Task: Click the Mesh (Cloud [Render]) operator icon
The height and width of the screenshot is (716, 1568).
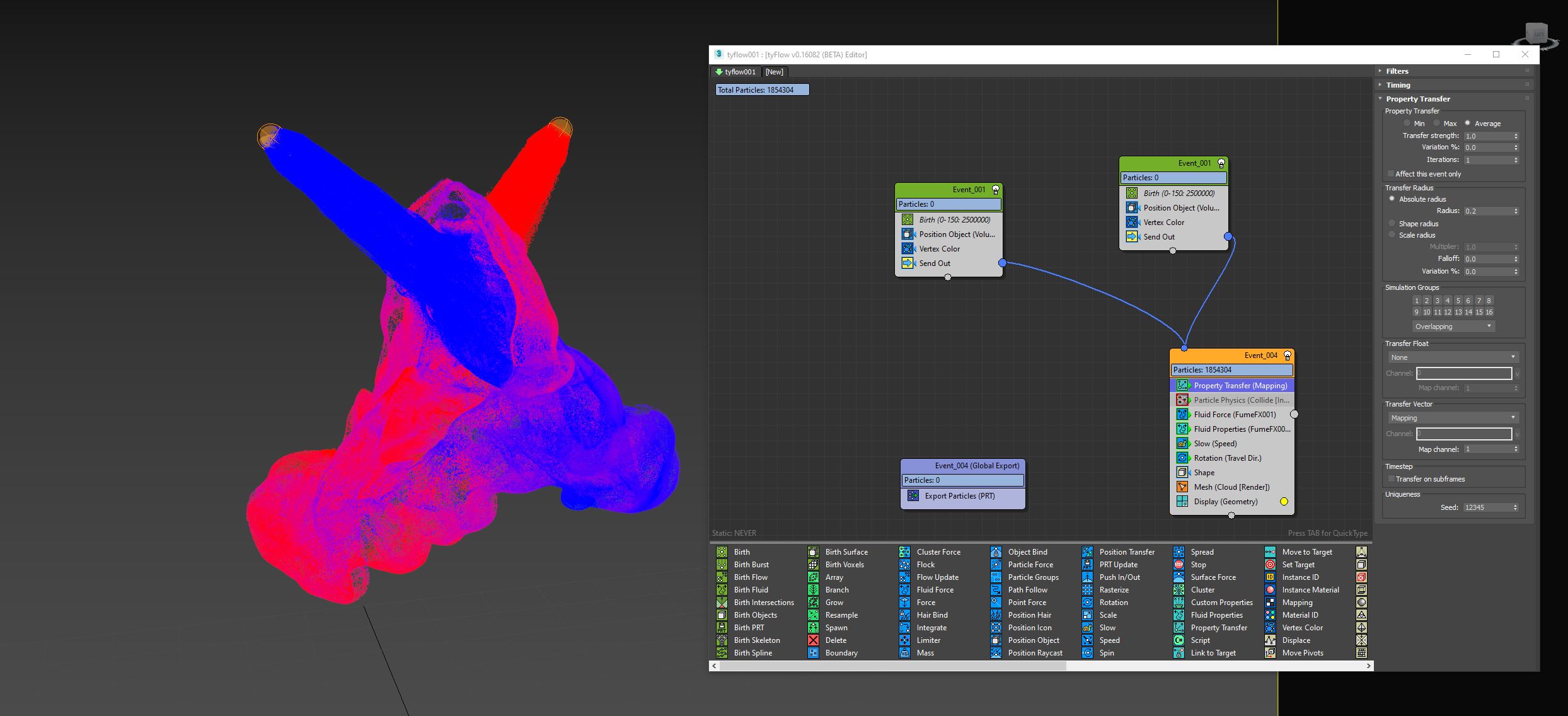Action: tap(1182, 487)
